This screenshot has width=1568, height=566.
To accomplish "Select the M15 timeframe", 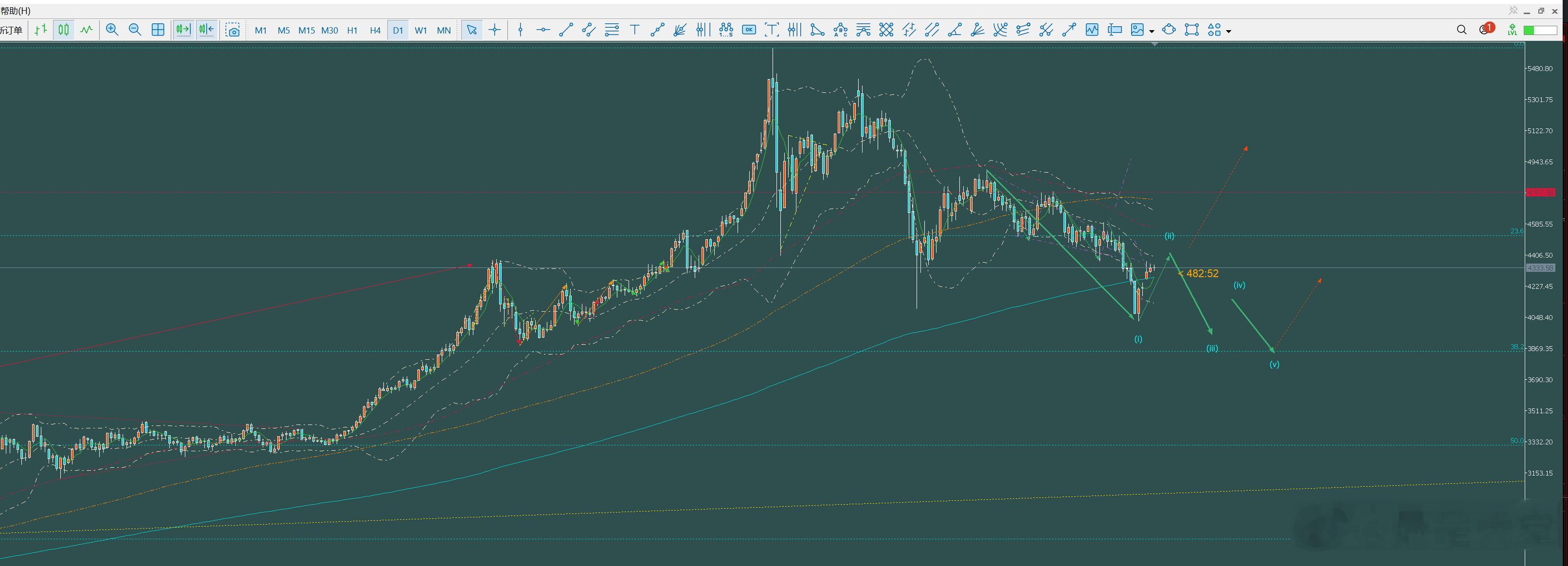I will pos(307,30).
